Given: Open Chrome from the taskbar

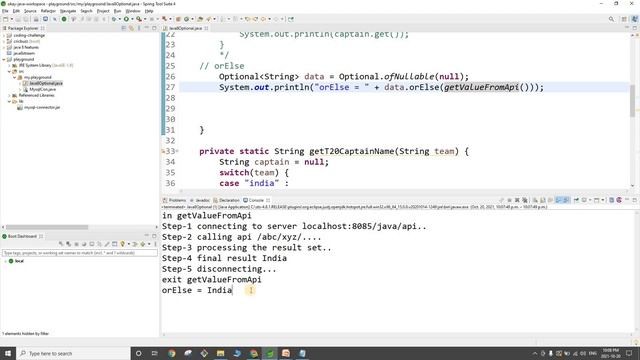Looking at the screenshot, I should click(171, 353).
